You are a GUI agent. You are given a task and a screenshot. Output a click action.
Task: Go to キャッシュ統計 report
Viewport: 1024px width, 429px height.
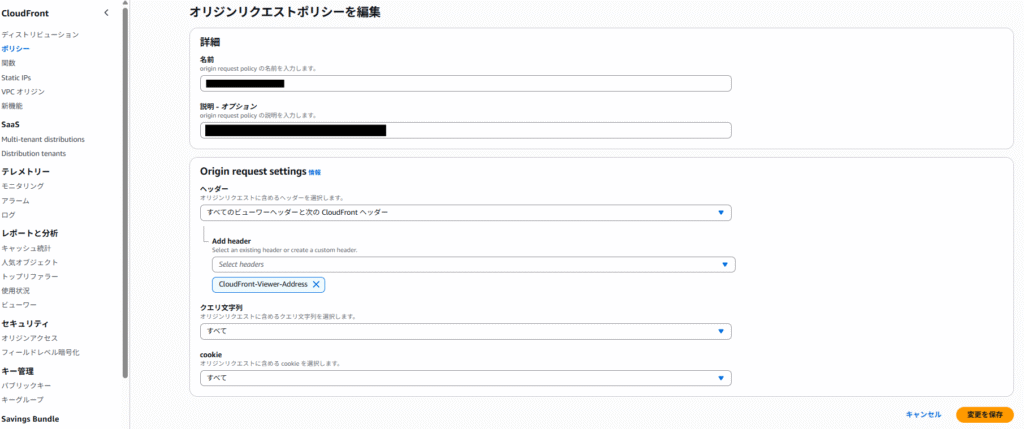click(x=26, y=248)
